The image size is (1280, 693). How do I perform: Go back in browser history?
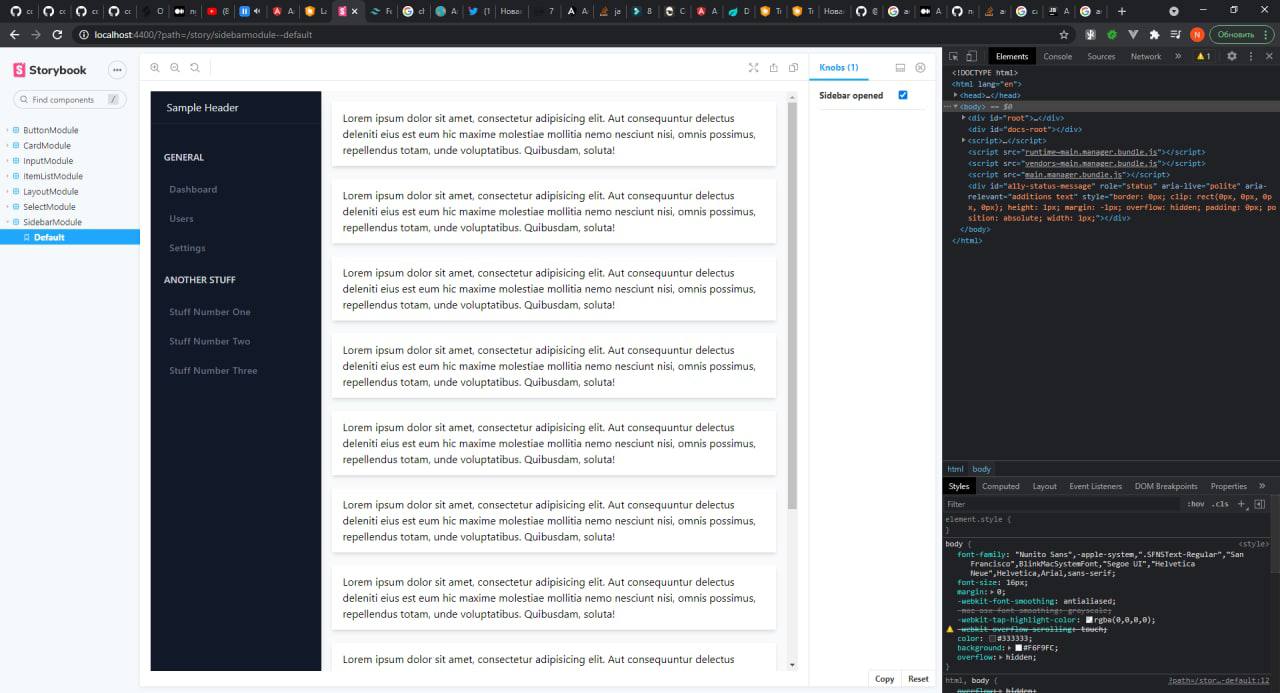click(14, 34)
